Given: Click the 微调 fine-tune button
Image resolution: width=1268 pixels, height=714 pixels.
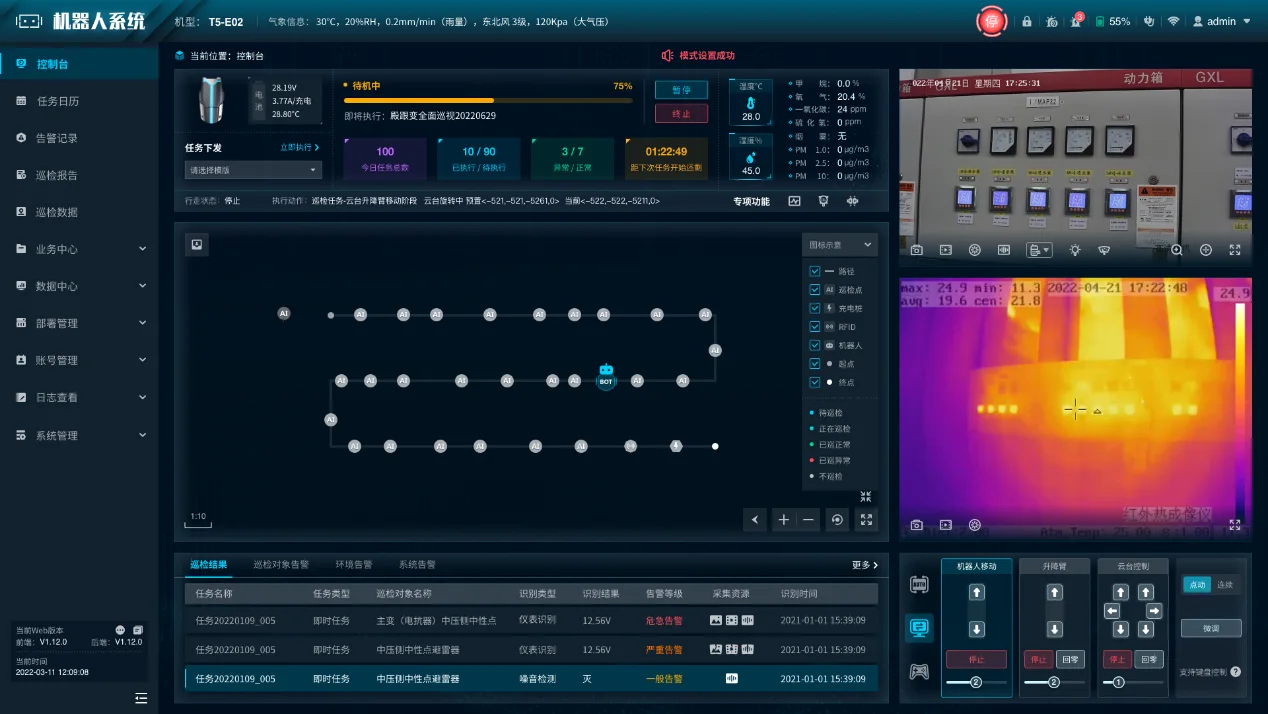Looking at the screenshot, I should tap(1211, 628).
